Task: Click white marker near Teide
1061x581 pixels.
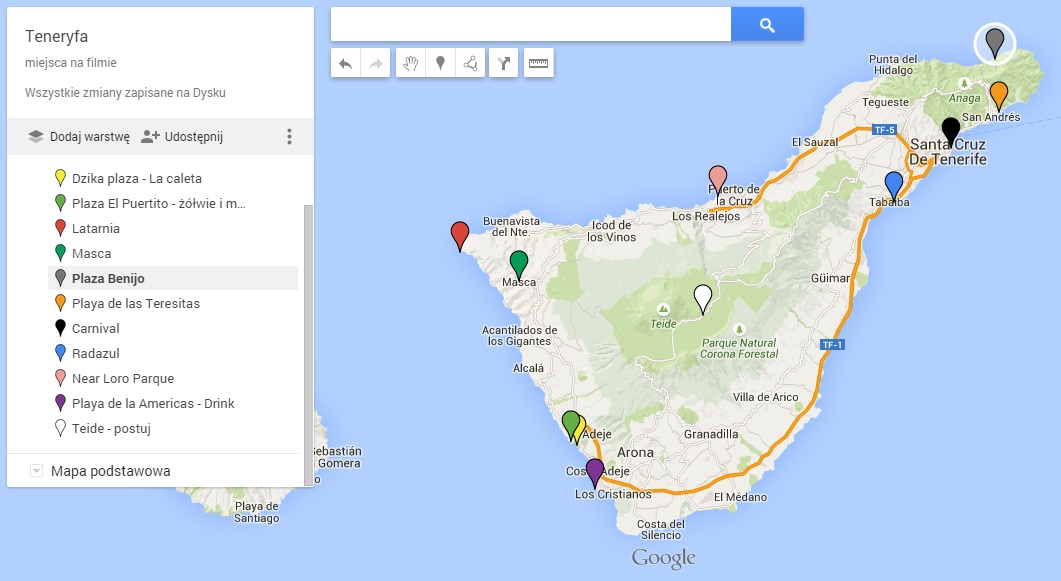Action: (703, 298)
